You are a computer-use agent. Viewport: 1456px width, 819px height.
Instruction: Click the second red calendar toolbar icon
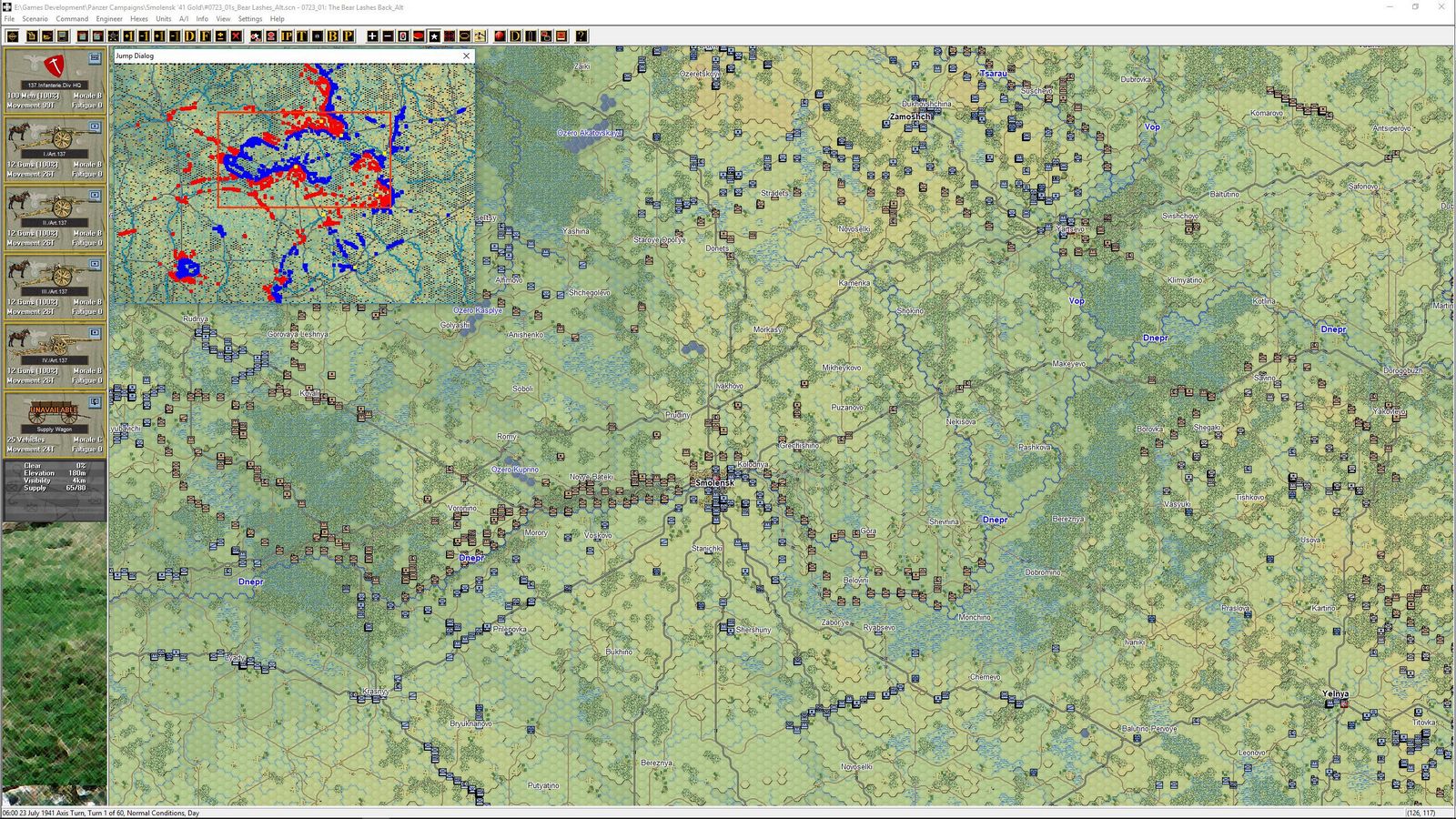point(97,36)
